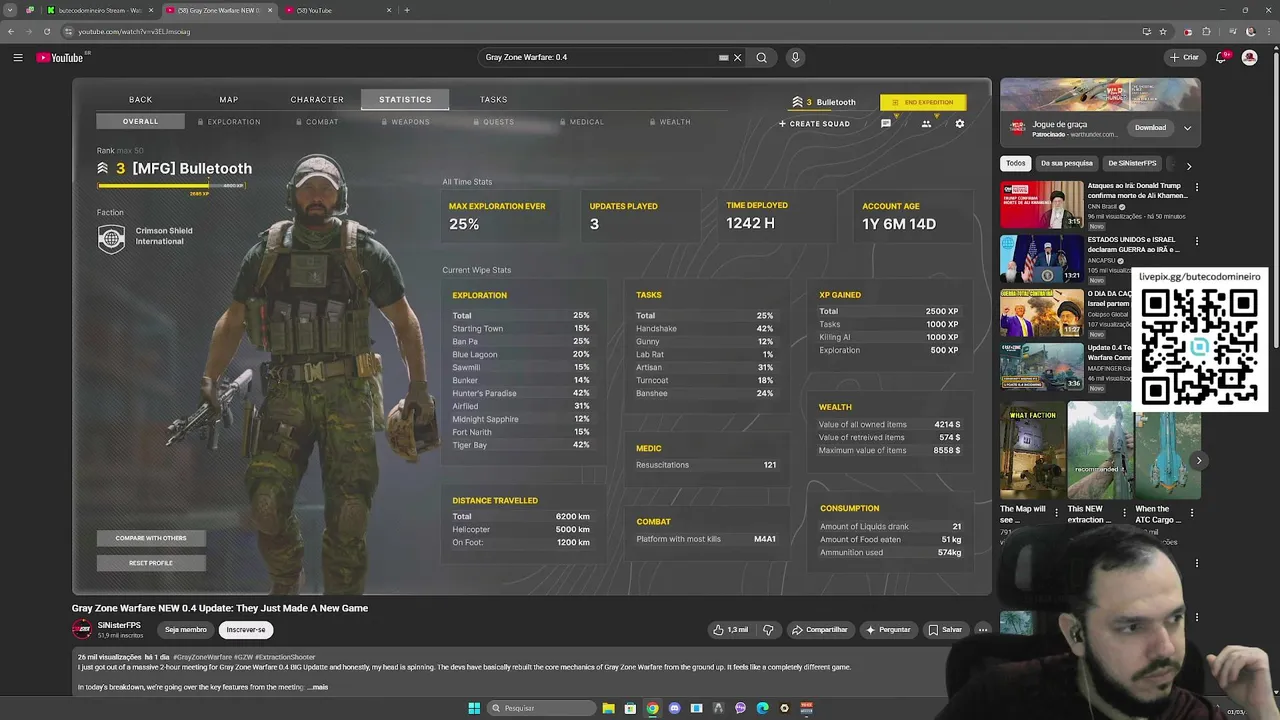The width and height of the screenshot is (1280, 720).
Task: Open File Explorer from the taskbar
Action: [608, 708]
